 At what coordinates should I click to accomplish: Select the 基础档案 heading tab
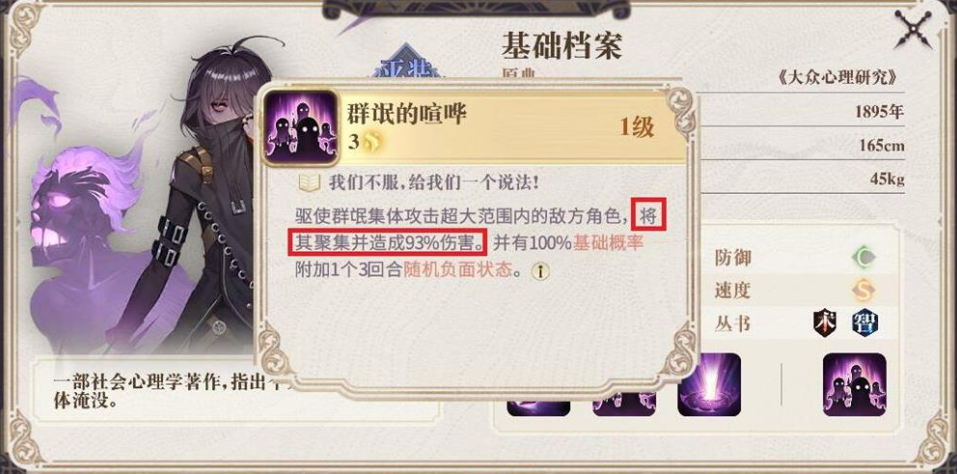click(x=561, y=45)
